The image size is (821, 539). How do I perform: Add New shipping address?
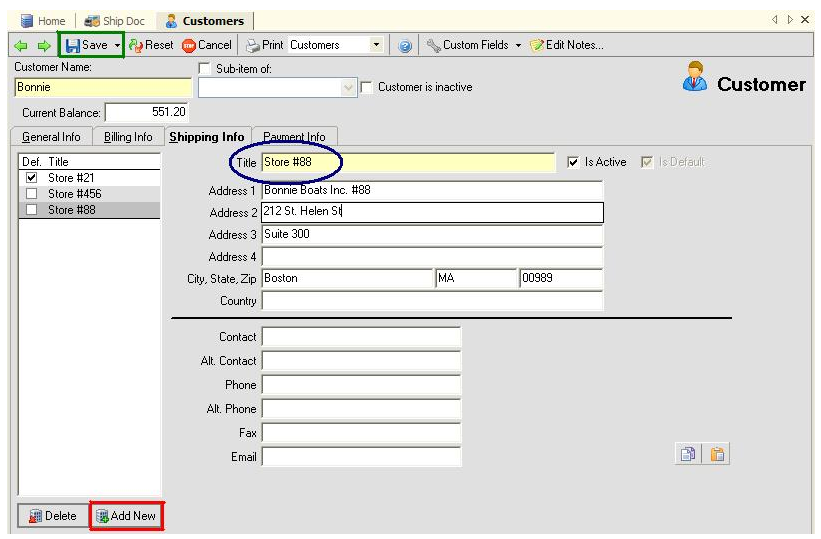[x=126, y=516]
